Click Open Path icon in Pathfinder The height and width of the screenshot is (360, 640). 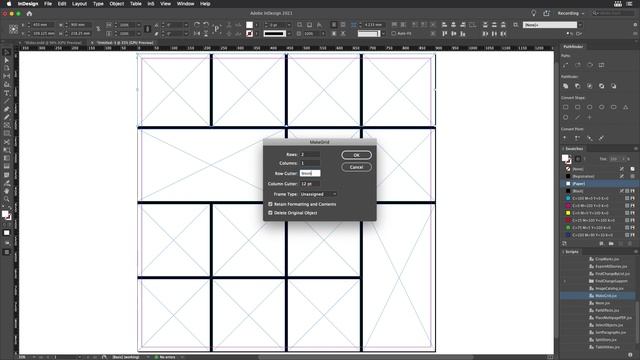coord(578,65)
